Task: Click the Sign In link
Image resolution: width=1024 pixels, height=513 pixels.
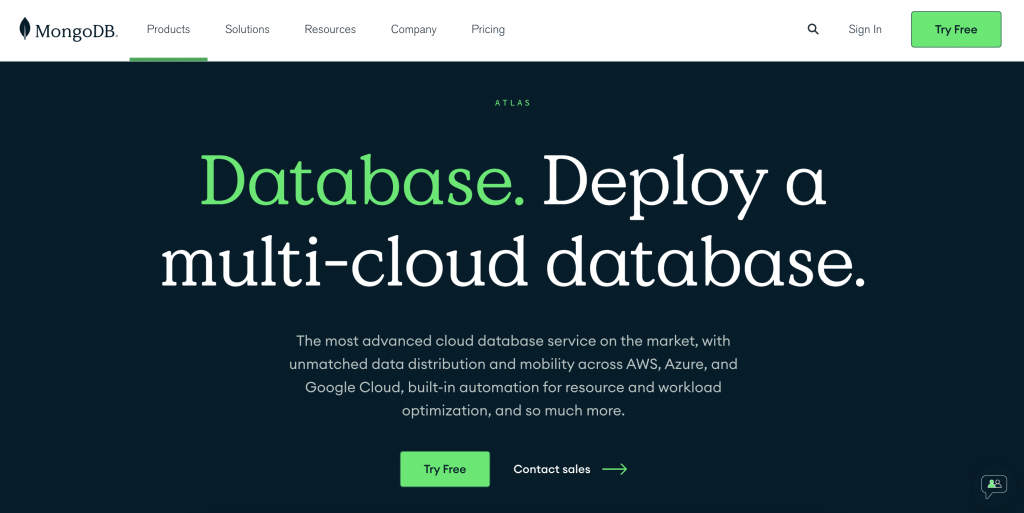Action: click(x=865, y=29)
